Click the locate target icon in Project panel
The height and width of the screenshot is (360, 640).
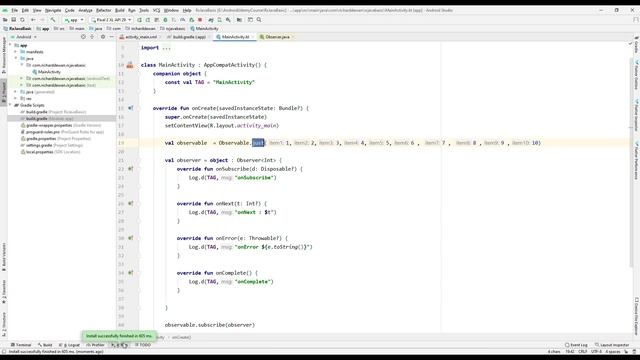click(83, 37)
